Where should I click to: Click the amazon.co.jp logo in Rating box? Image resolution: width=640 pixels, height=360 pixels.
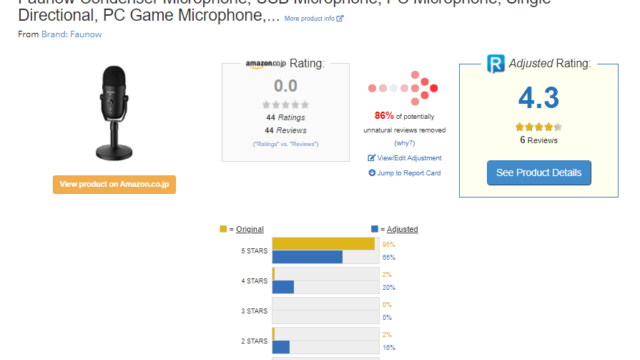266,64
